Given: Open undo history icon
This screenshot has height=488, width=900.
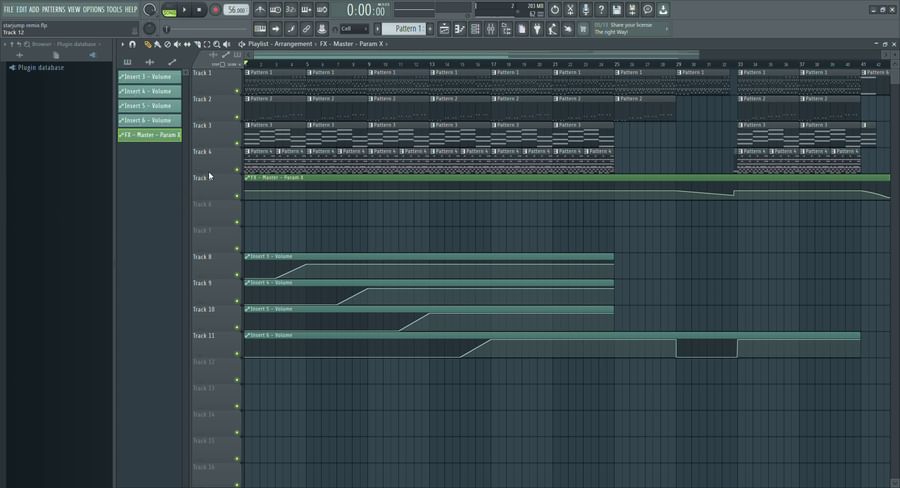Looking at the screenshot, I should click(554, 10).
